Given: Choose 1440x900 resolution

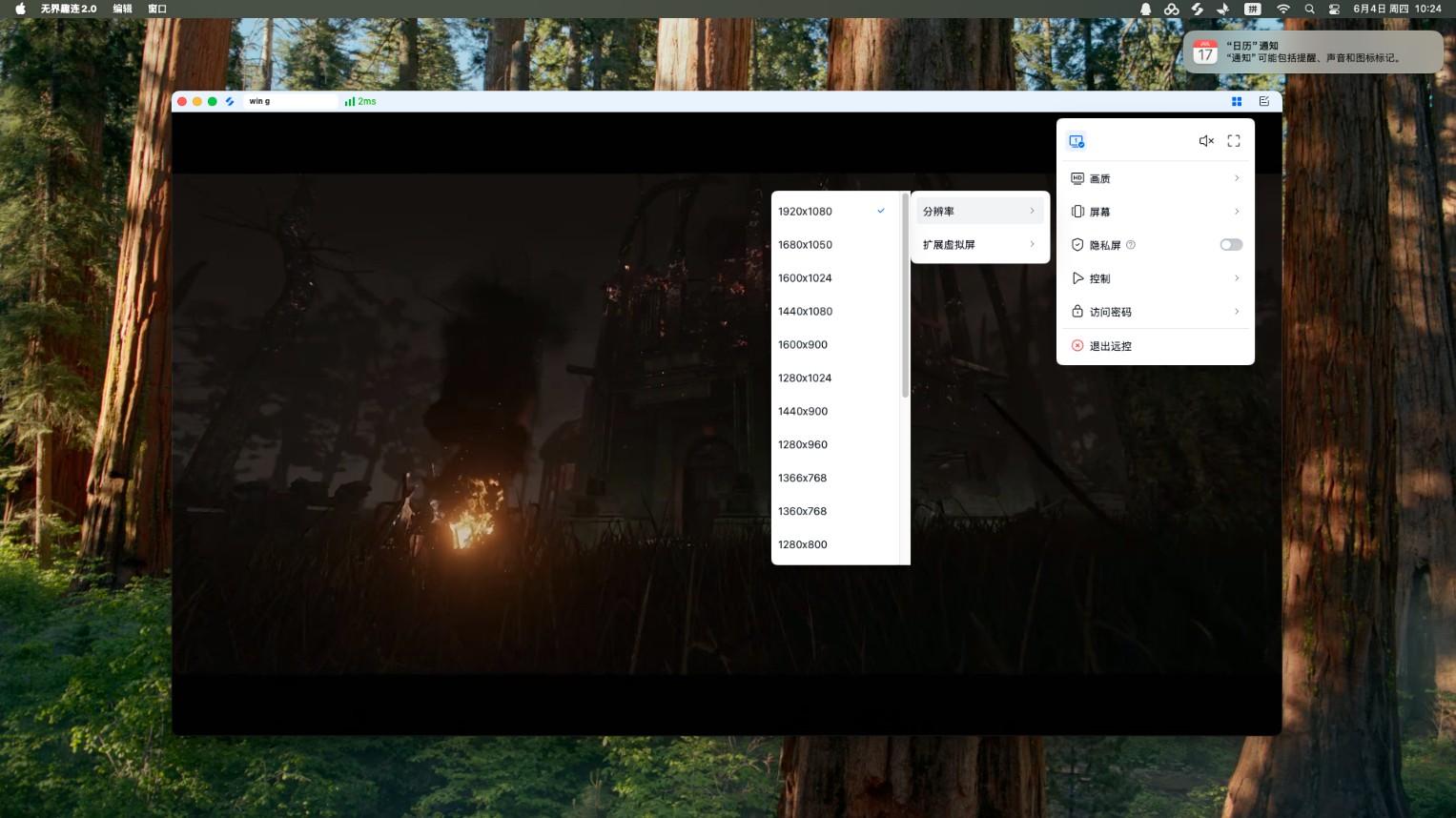Looking at the screenshot, I should tap(835, 412).
